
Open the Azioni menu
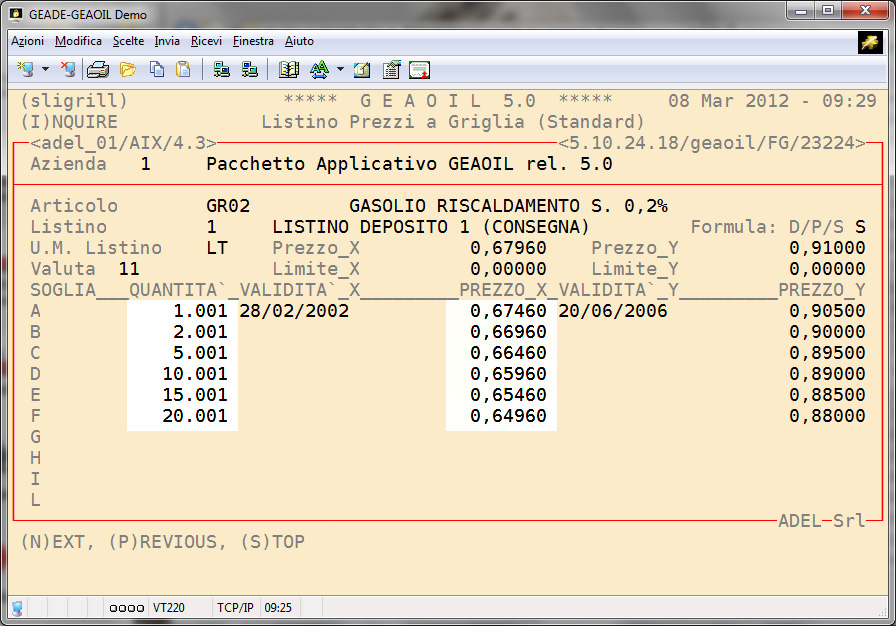tap(27, 41)
